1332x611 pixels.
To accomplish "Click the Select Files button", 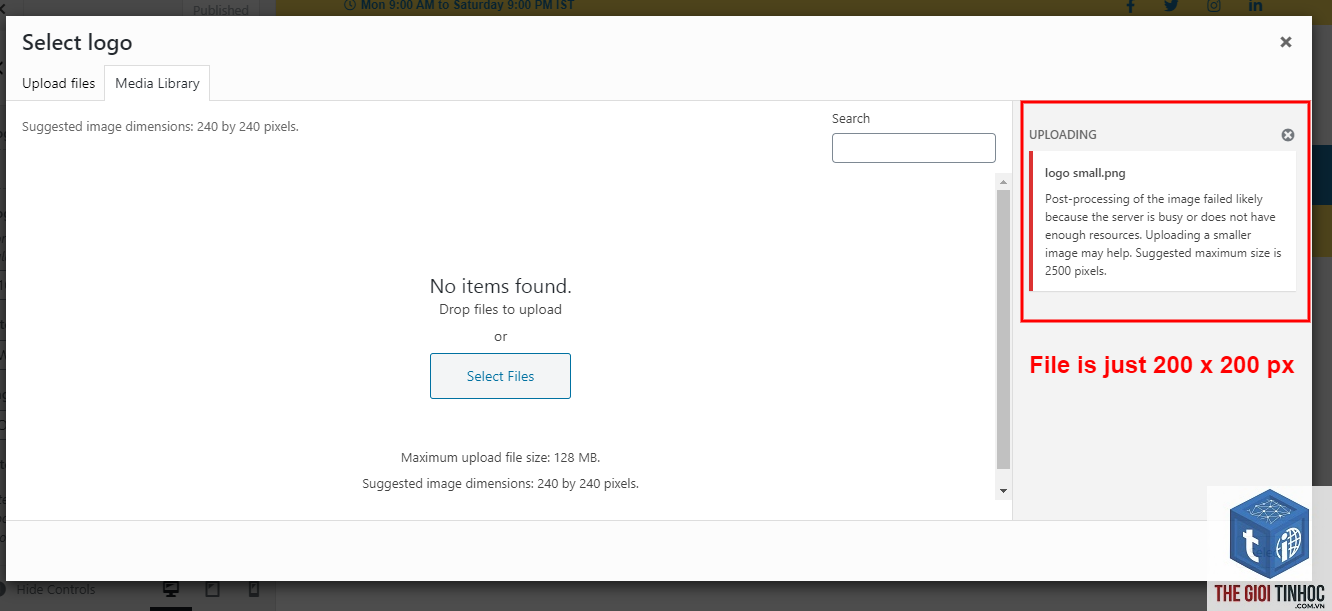I will pos(500,376).
